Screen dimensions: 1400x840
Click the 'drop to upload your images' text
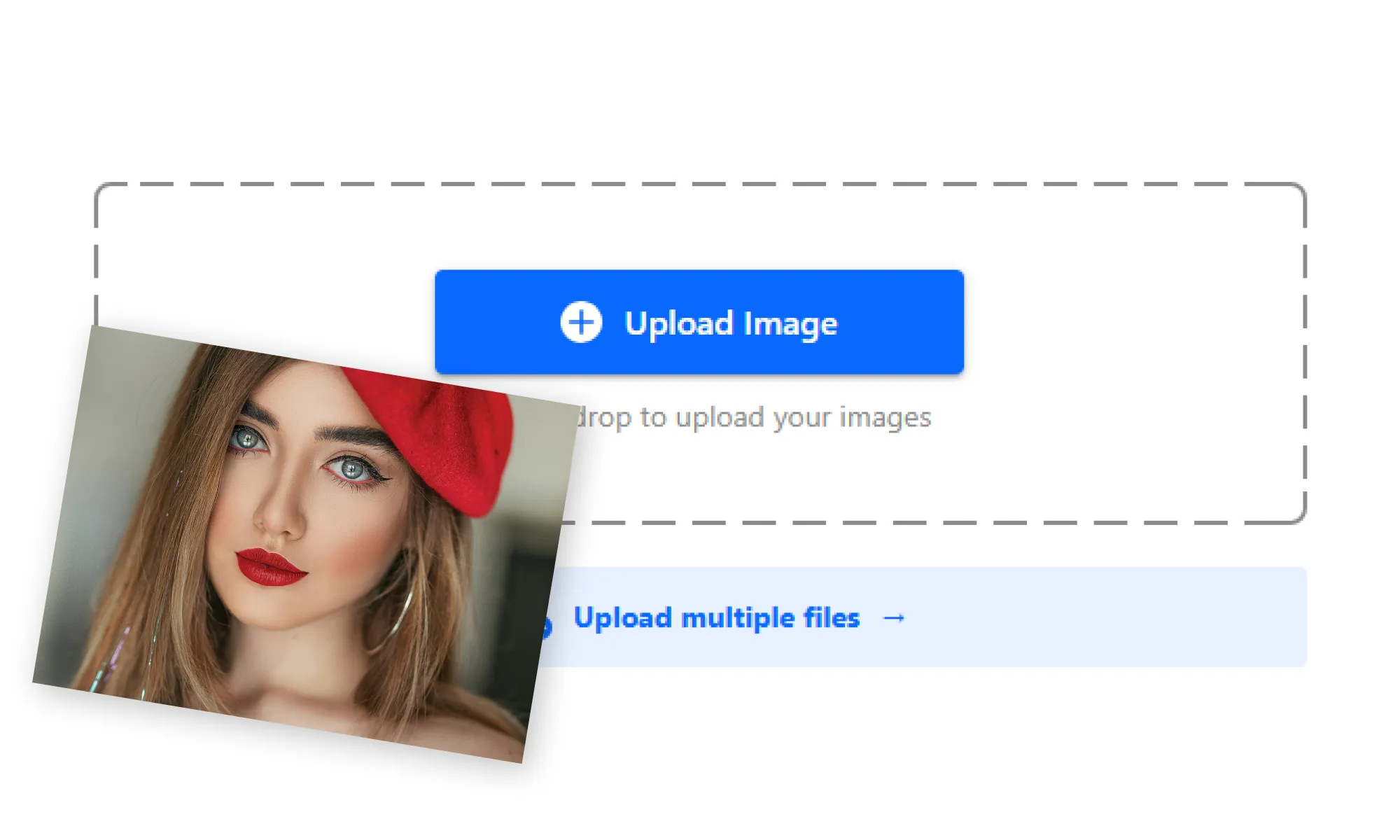tap(752, 418)
